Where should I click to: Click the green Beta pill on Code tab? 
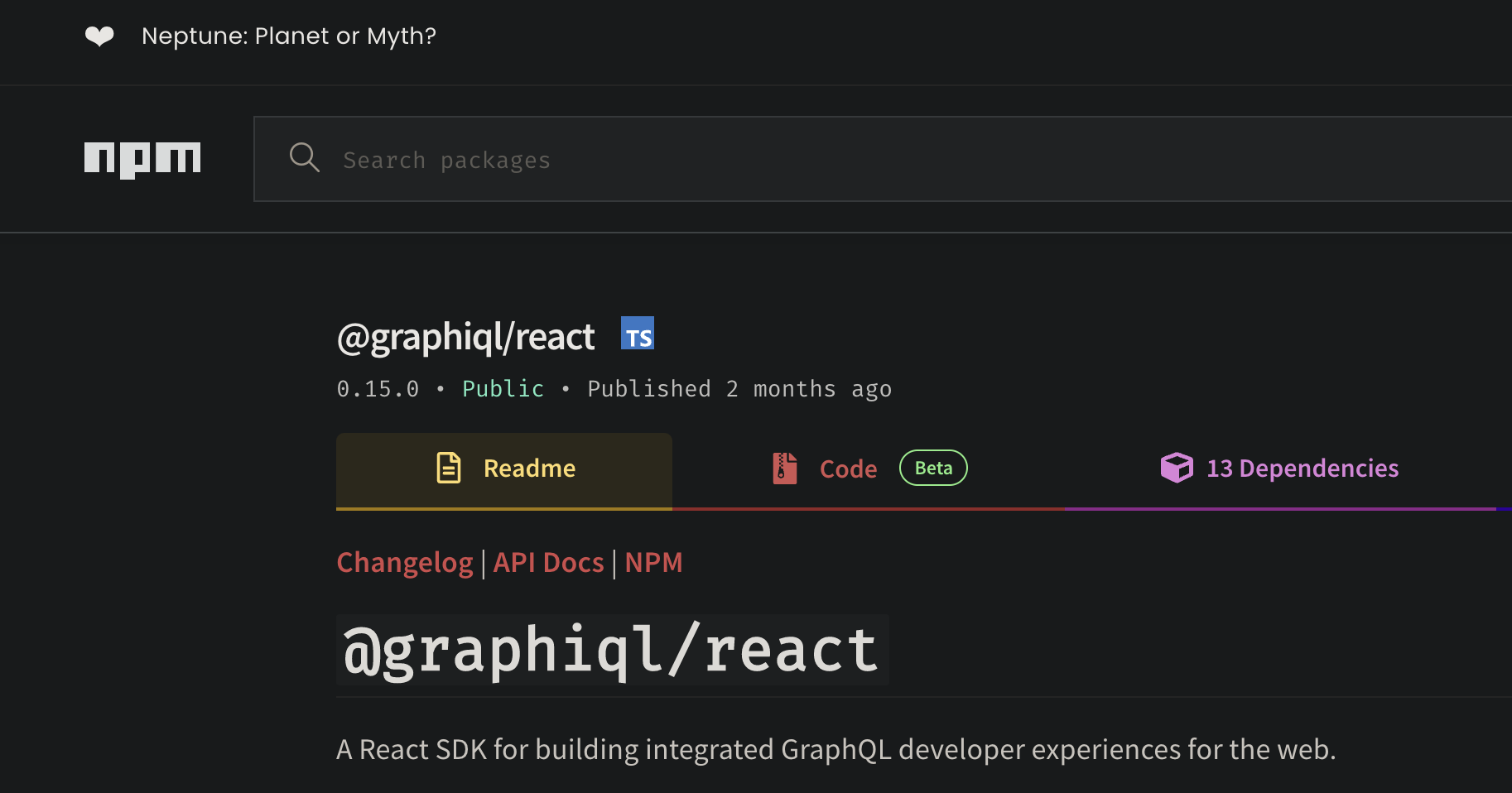point(932,468)
